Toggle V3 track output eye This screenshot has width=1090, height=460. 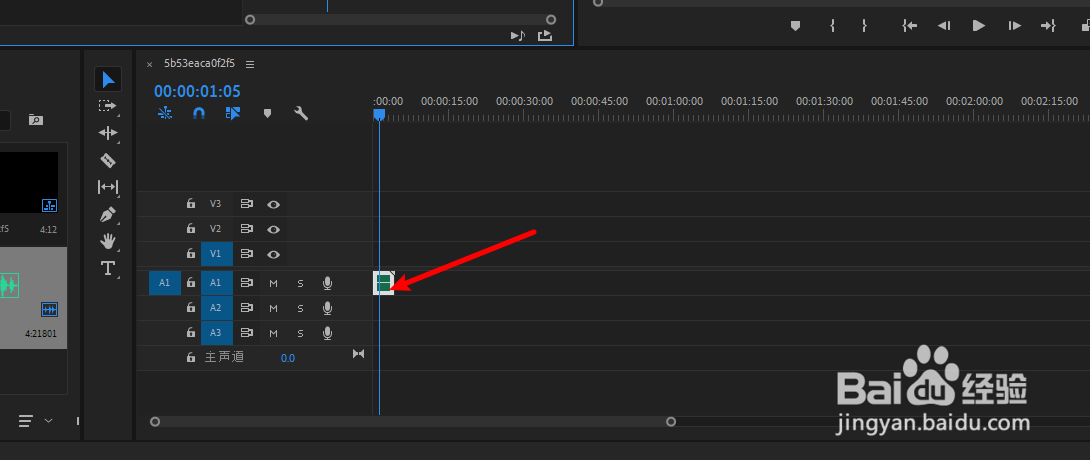click(274, 204)
